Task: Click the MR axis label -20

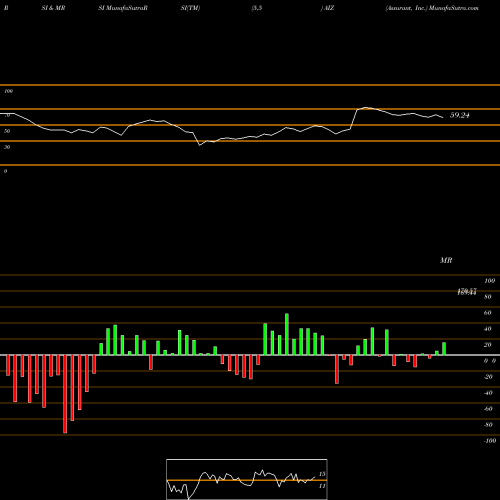Action: pyautogui.click(x=487, y=377)
